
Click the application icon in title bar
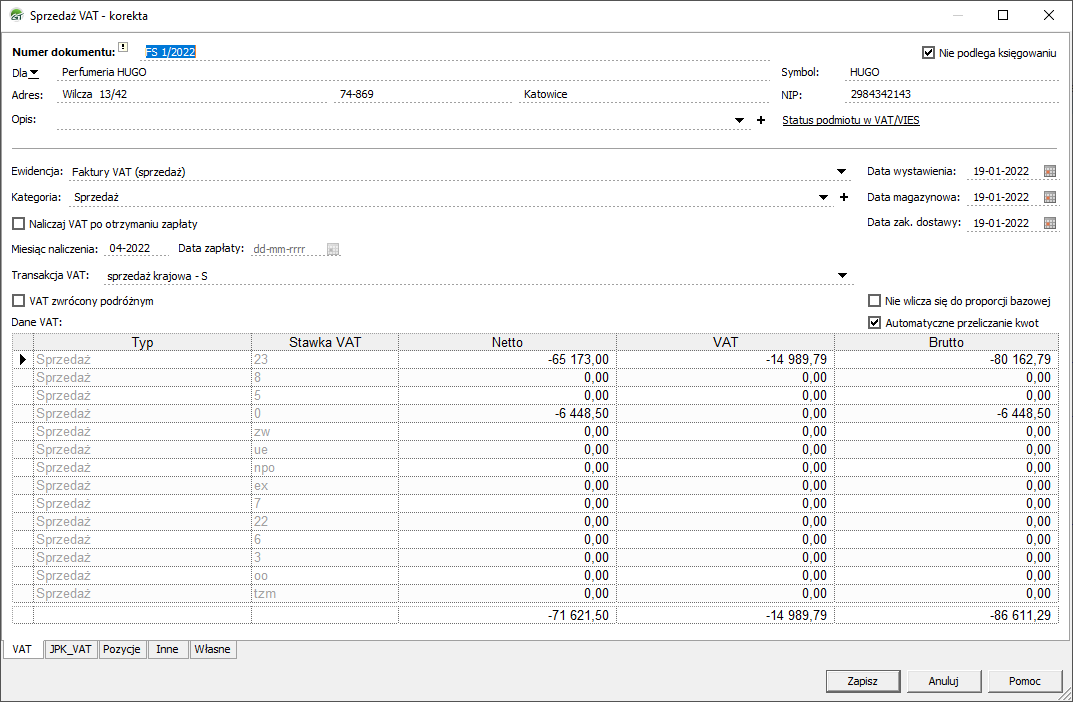point(17,16)
